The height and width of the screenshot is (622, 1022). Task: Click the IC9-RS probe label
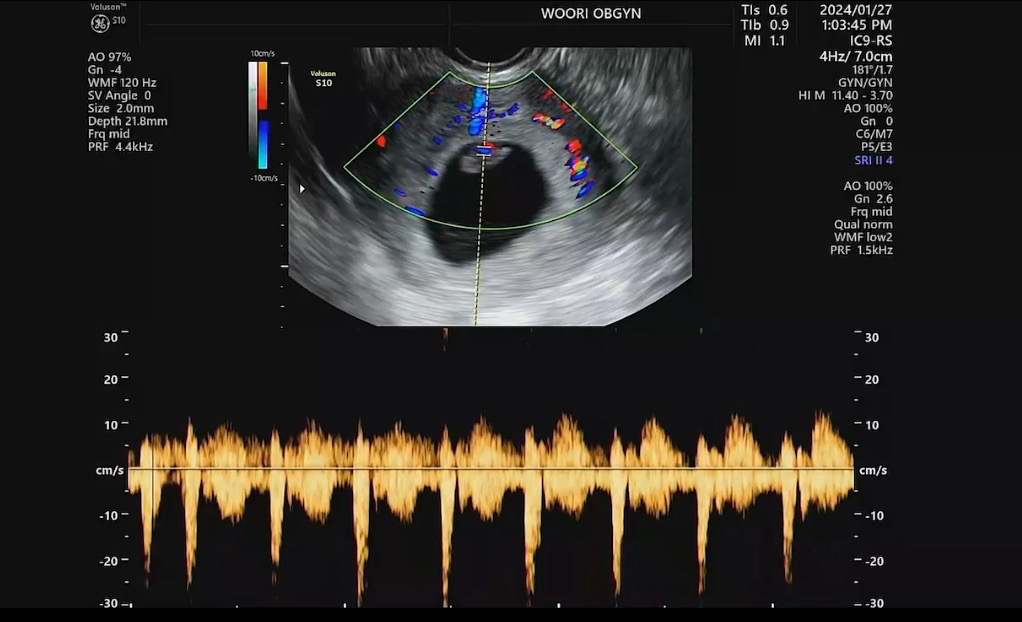coord(870,41)
